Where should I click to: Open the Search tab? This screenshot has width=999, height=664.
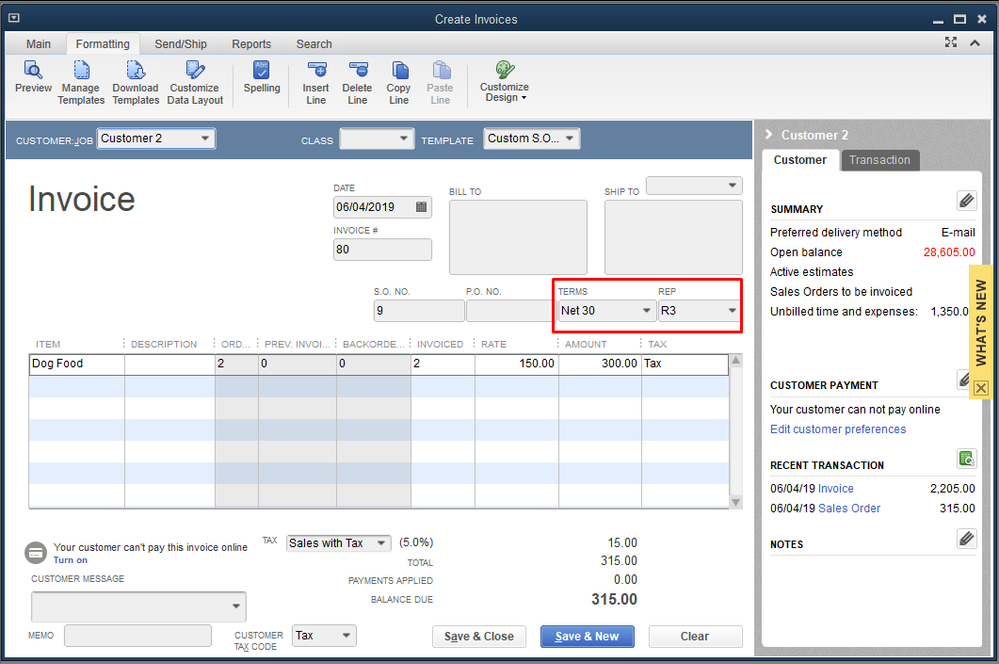[314, 44]
